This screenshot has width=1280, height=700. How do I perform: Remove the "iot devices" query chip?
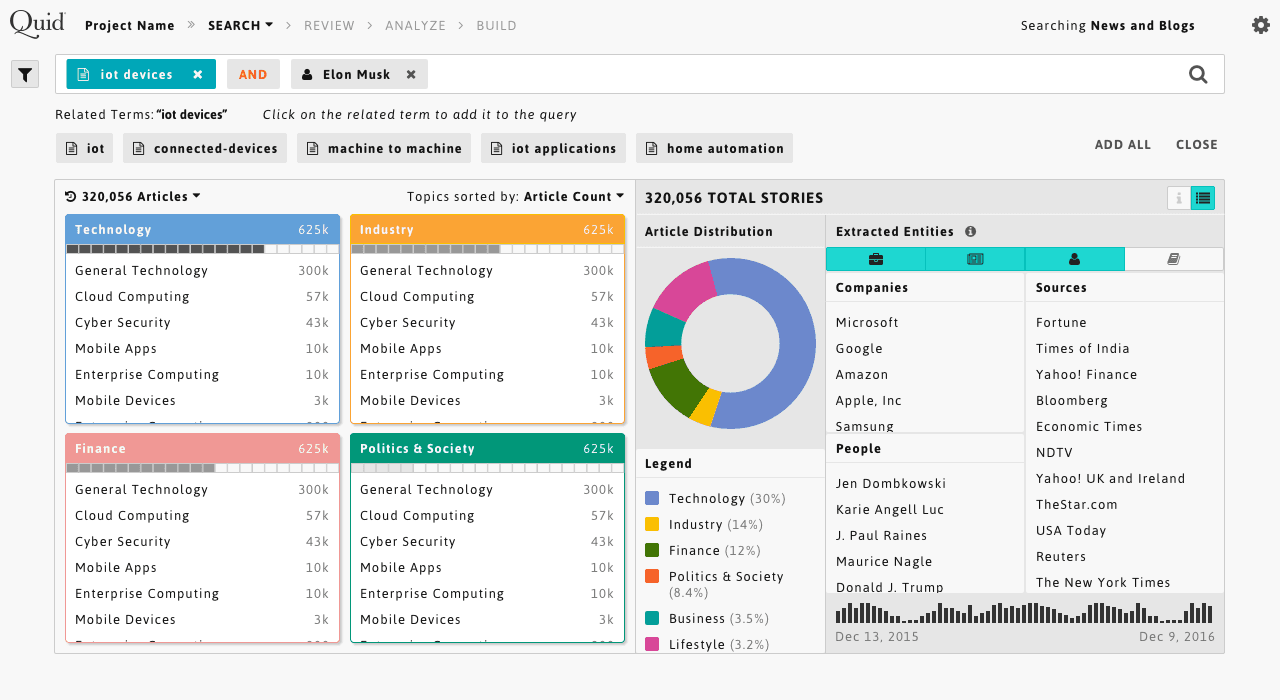click(198, 74)
